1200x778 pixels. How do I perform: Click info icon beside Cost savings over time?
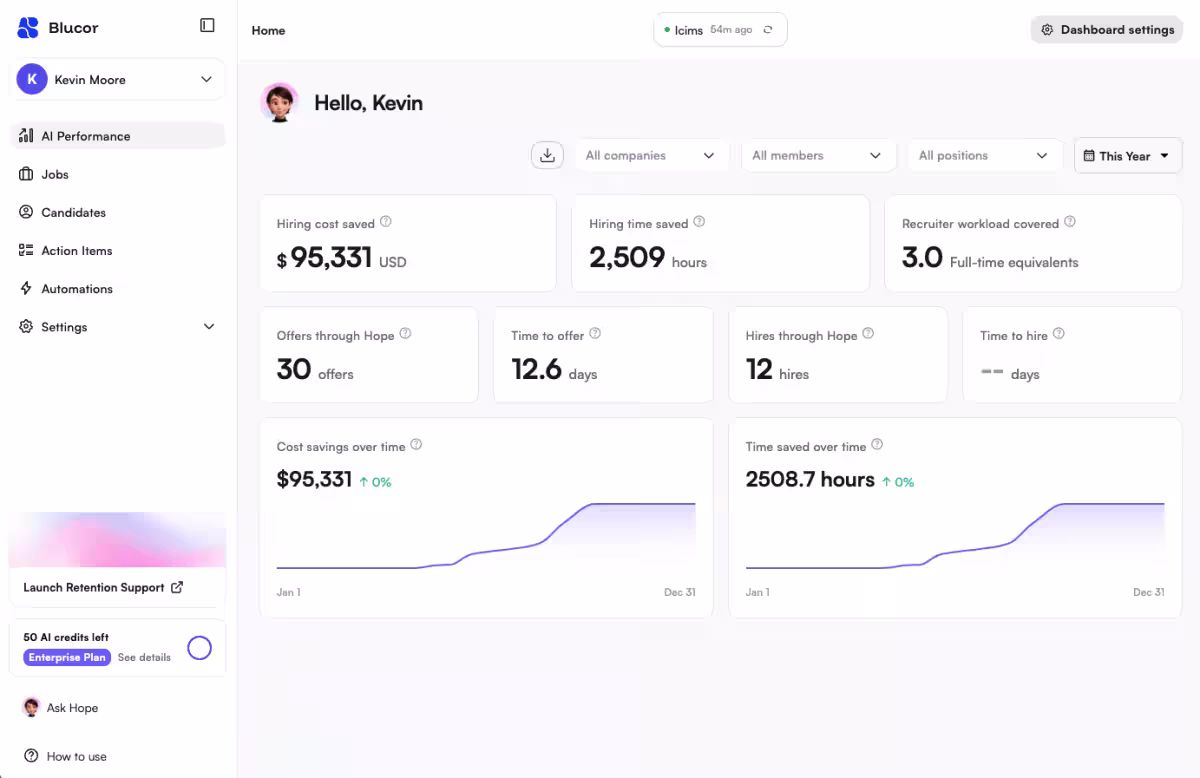point(416,445)
